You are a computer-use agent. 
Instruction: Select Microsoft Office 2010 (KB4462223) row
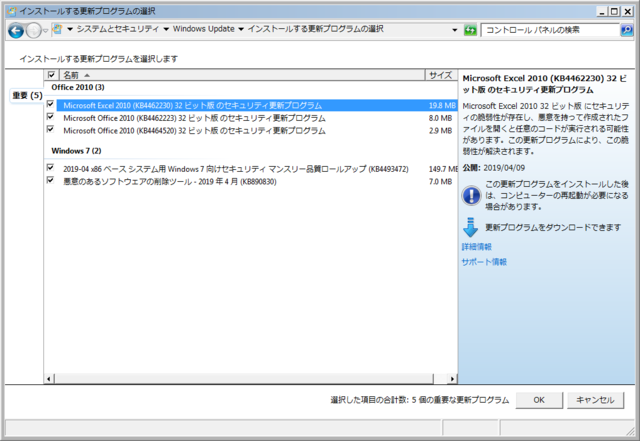click(257, 118)
